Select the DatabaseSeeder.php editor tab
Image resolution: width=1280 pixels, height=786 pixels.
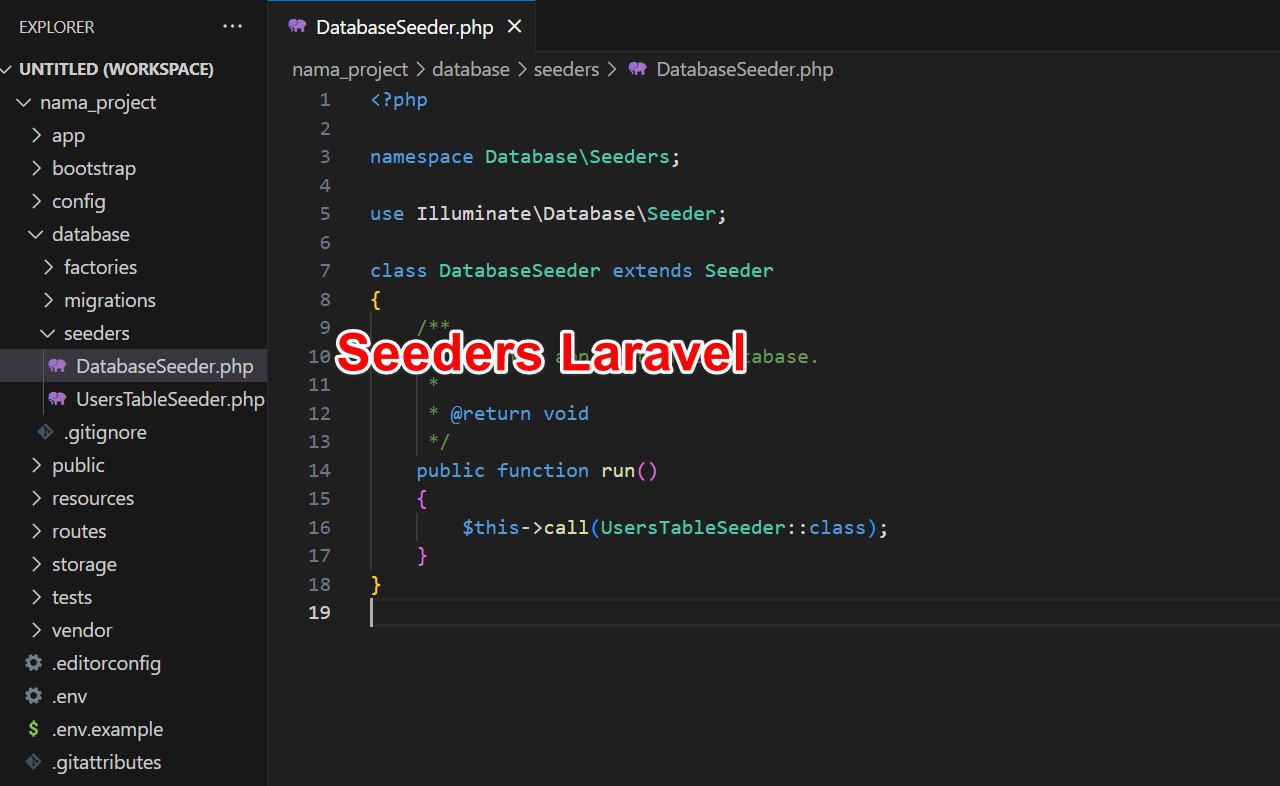pos(403,27)
